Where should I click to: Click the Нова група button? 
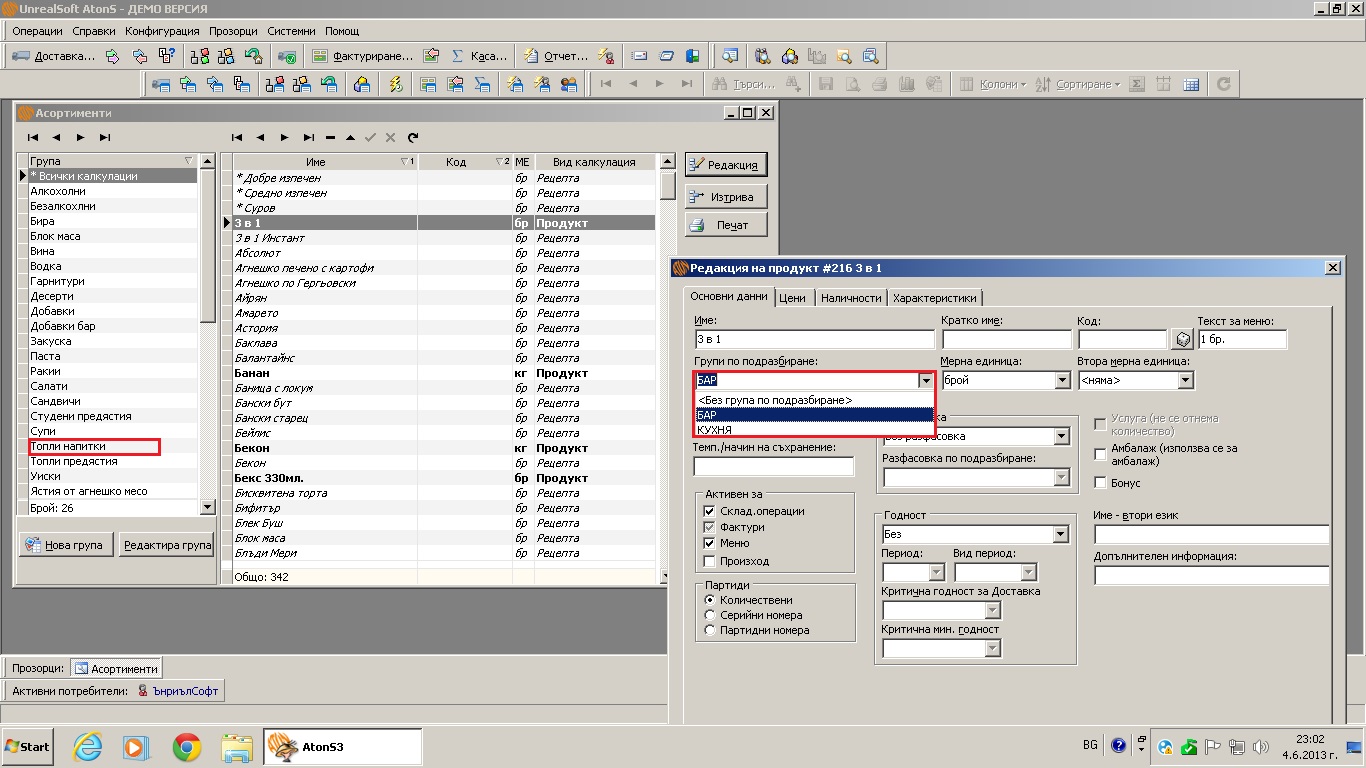pyautogui.click(x=64, y=545)
